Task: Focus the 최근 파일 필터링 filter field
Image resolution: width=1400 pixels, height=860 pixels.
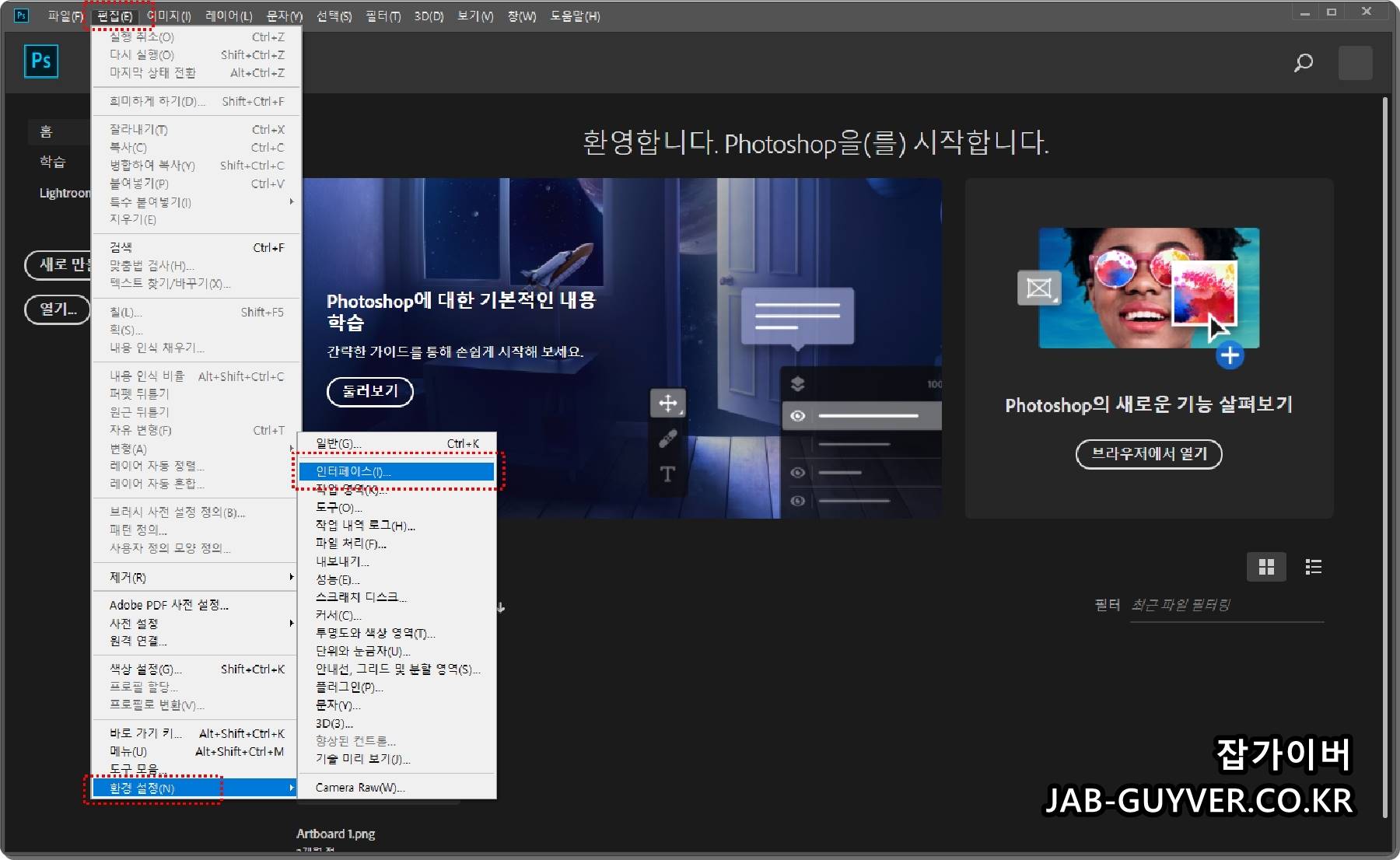Action: coord(1227,605)
